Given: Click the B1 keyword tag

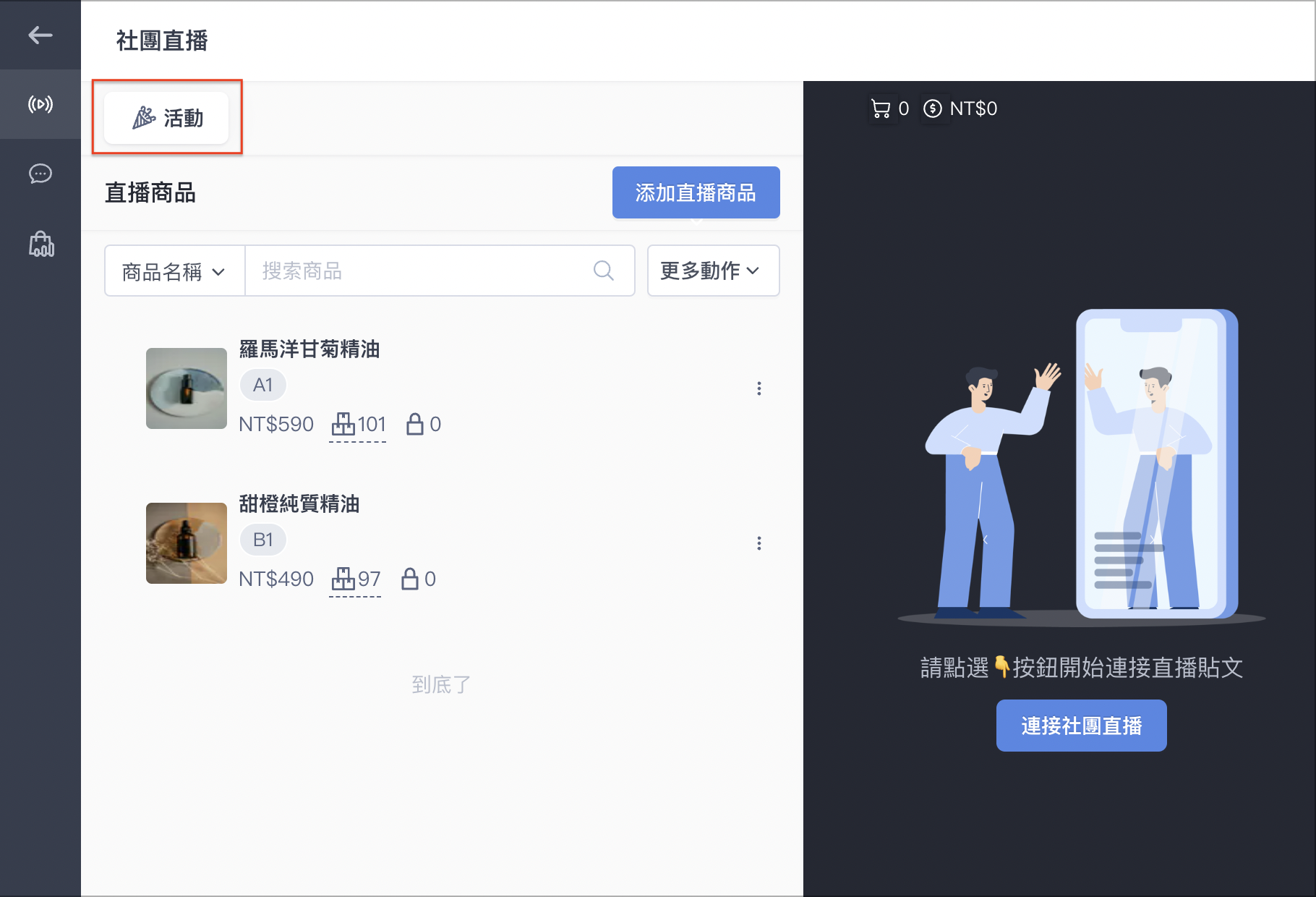Looking at the screenshot, I should (x=262, y=540).
